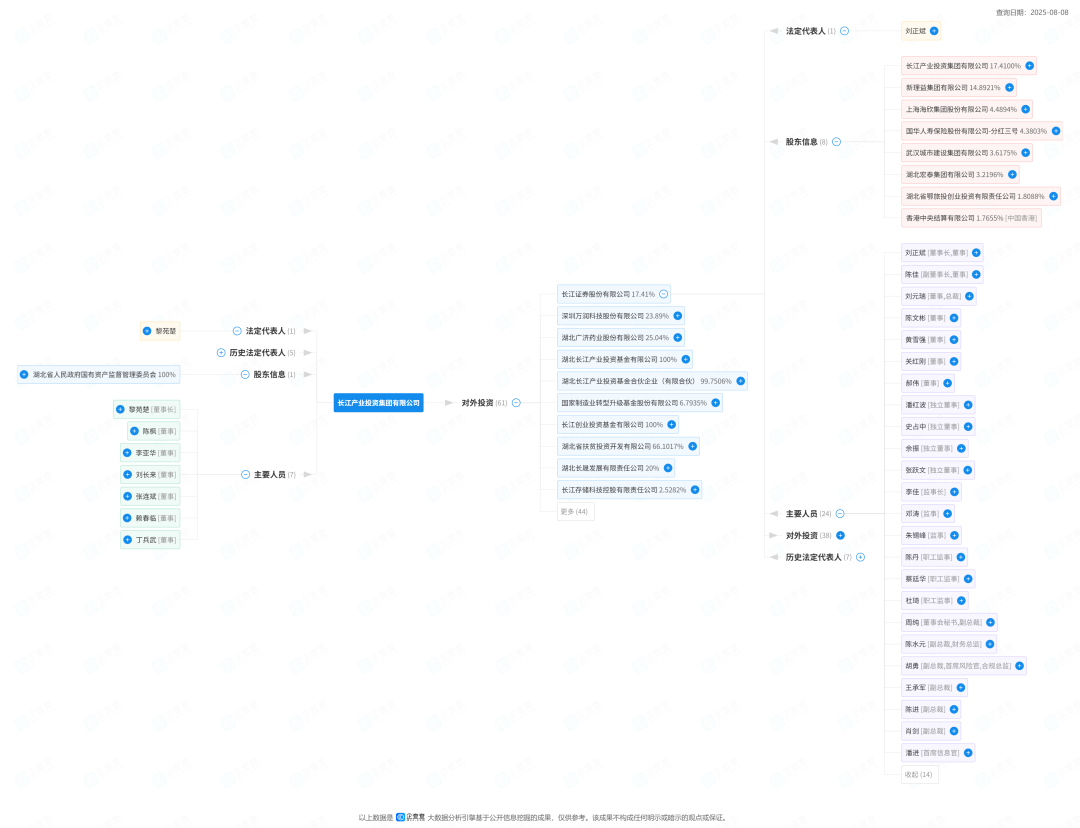This screenshot has height=828, width=1080.
Task: Click query date text 2025-08-08
Action: tap(1049, 12)
